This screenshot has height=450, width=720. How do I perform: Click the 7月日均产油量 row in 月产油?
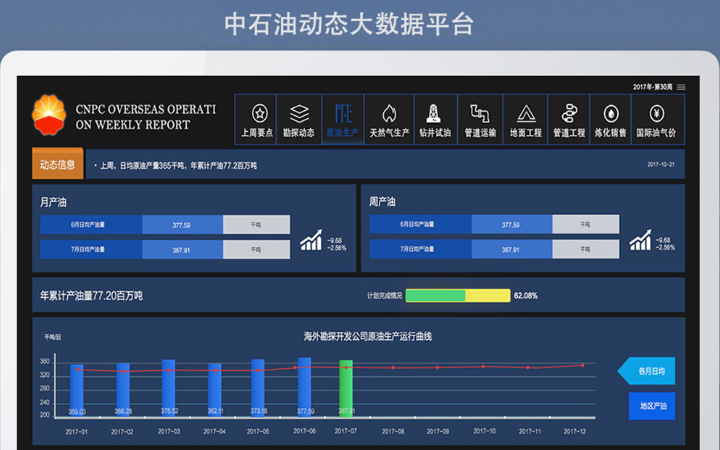pyautogui.click(x=165, y=249)
